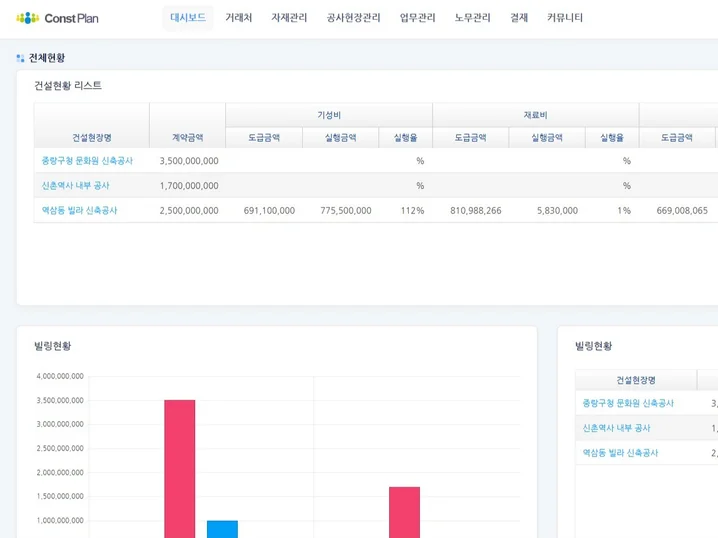The height and width of the screenshot is (538, 718).
Task: Click the blue bar in 빌링현황 chart
Action: pyautogui.click(x=222, y=529)
